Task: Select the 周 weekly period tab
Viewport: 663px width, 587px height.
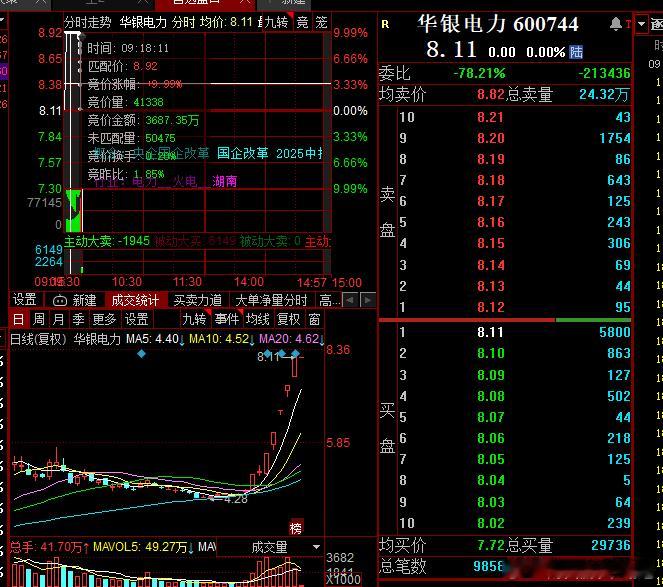Action: coord(38,319)
